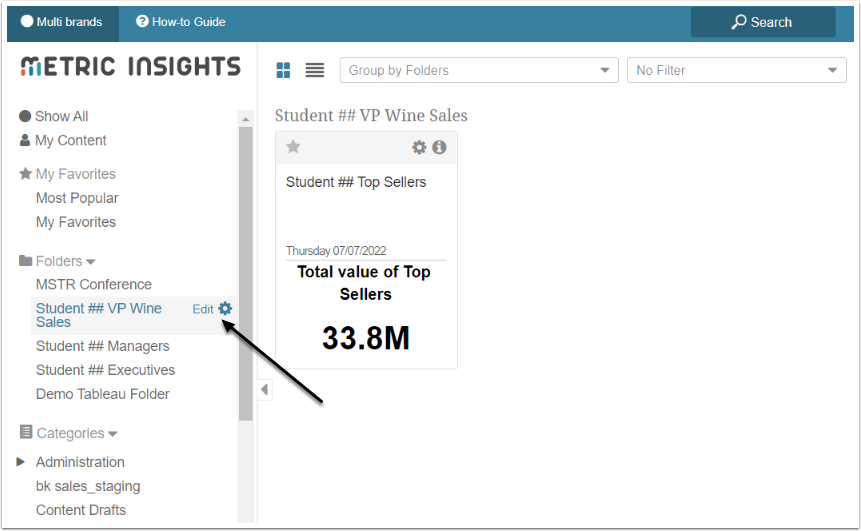This screenshot has height=531, width=861.
Task: Collapse the left sidebar panel arrow
Action: click(265, 389)
